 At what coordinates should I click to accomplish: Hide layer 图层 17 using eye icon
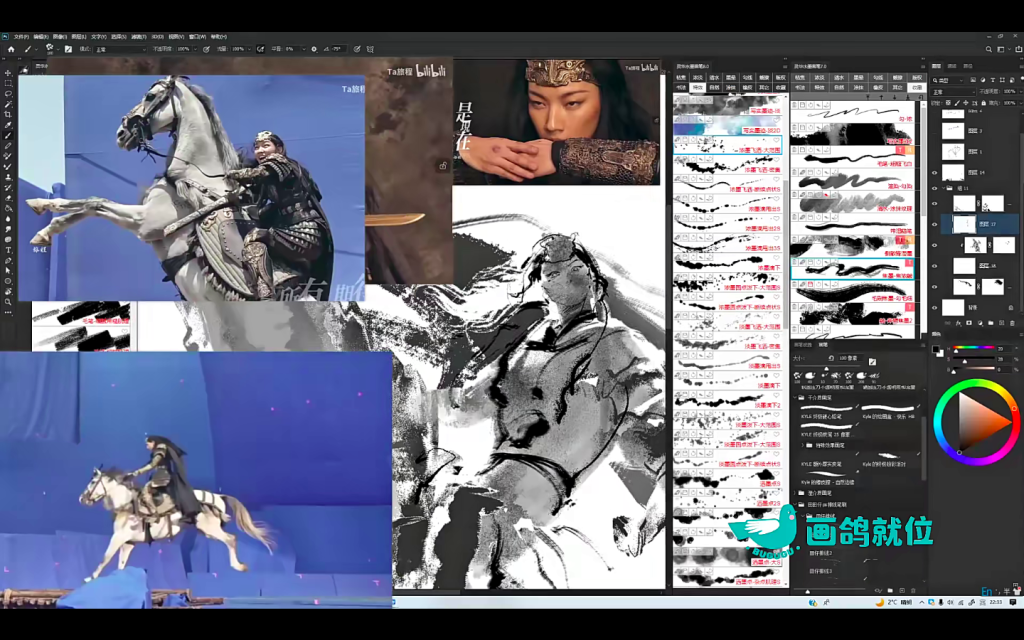click(x=935, y=224)
